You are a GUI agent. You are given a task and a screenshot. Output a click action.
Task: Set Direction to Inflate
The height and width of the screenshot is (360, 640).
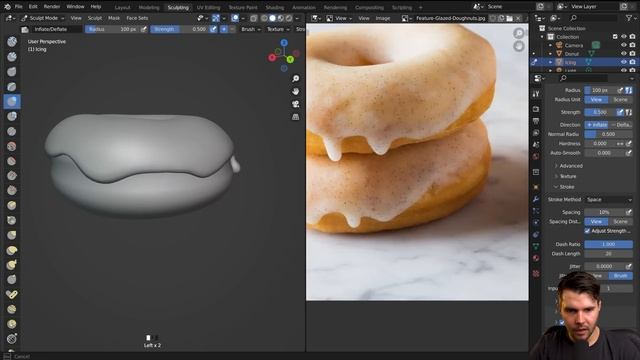[x=597, y=124]
